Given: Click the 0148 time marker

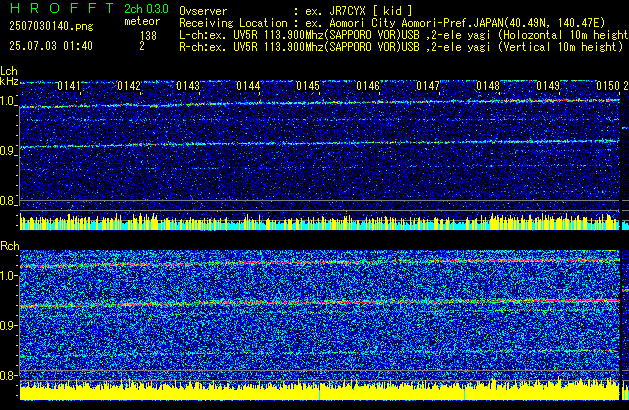Looking at the screenshot, I should point(488,86).
